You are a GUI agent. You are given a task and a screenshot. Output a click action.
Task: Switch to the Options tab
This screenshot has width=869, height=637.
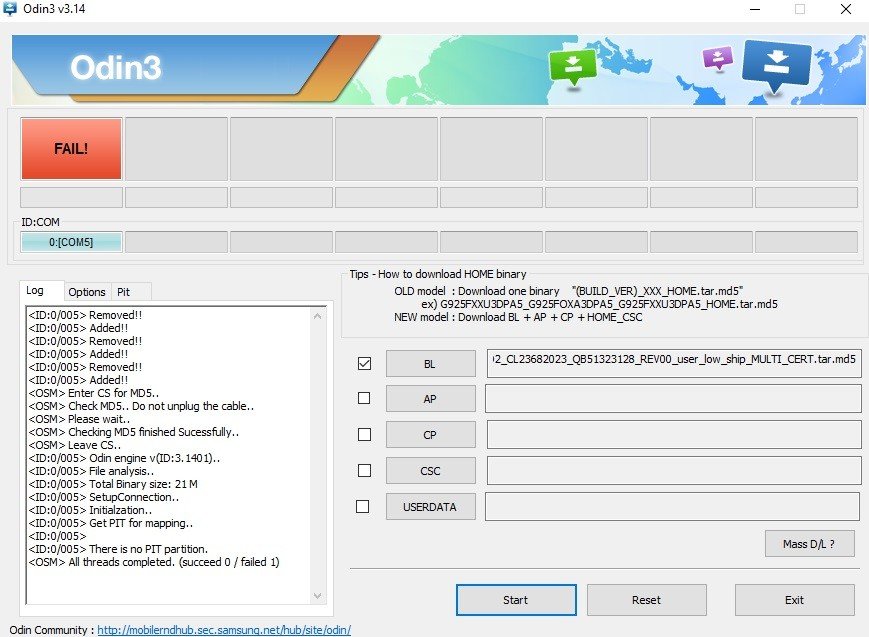pos(87,292)
